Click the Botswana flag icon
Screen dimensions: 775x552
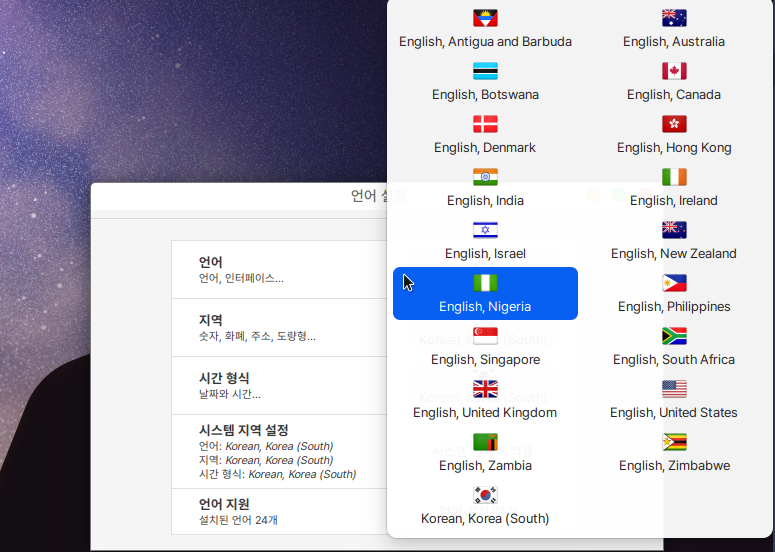(x=485, y=71)
